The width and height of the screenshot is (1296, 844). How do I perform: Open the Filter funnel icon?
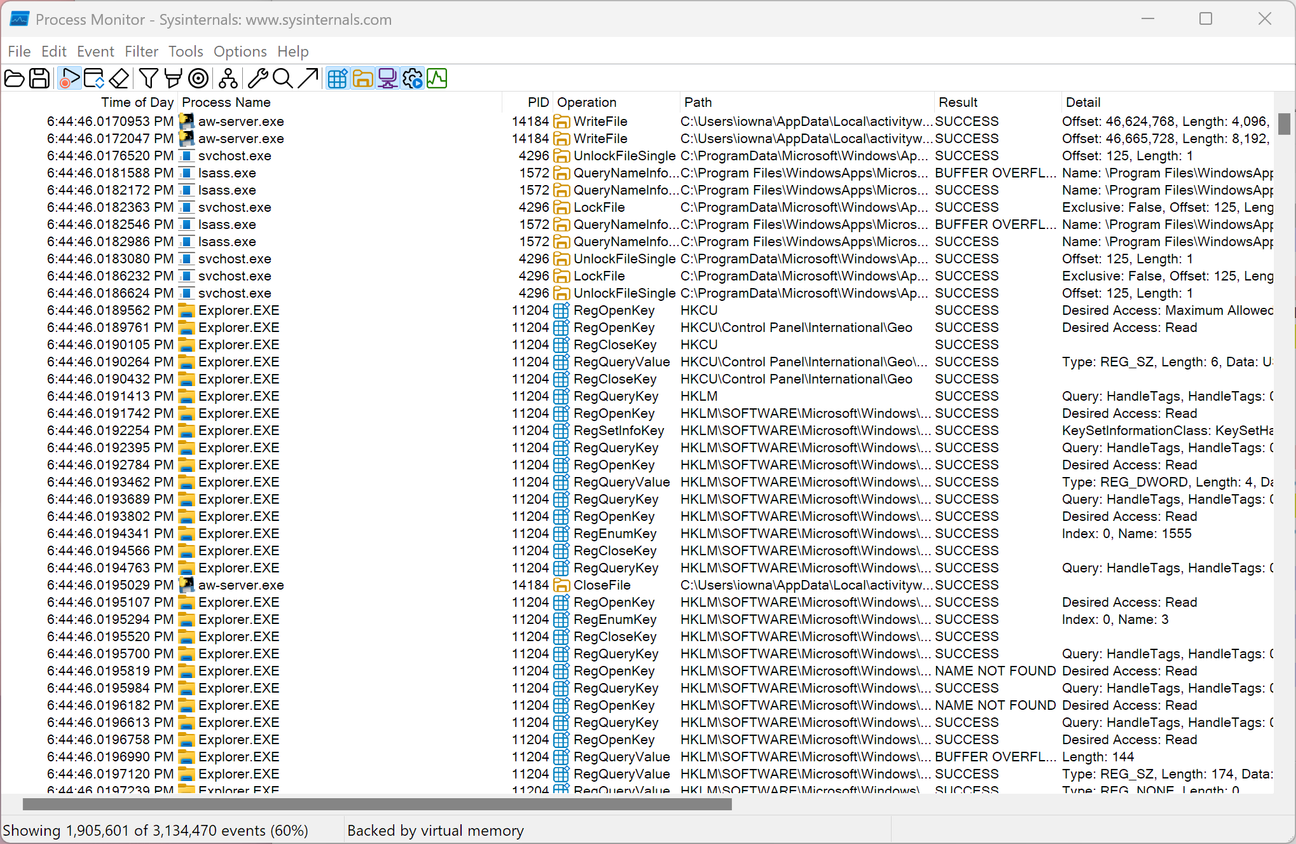(148, 78)
